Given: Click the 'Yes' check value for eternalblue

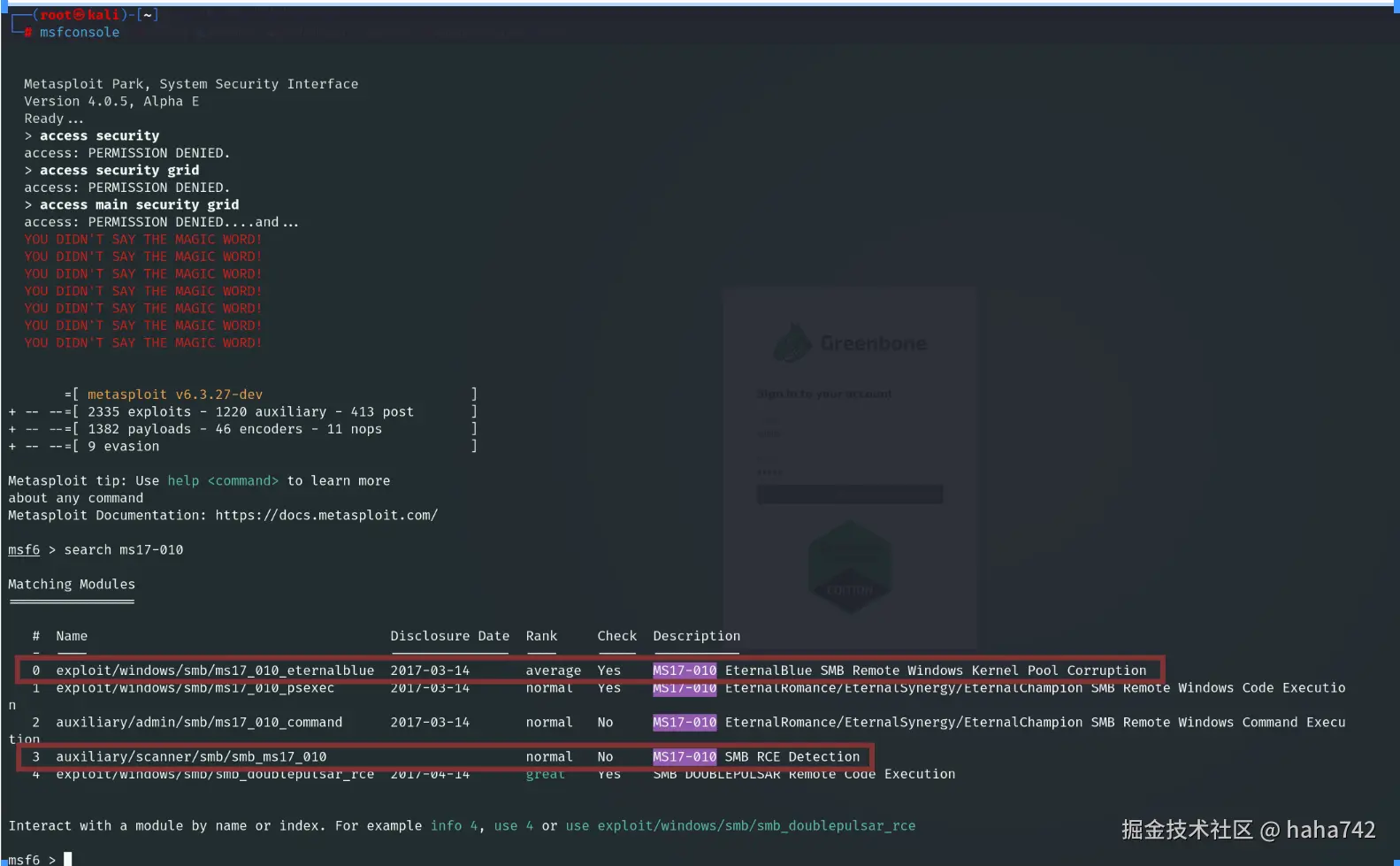Looking at the screenshot, I should pos(609,671).
